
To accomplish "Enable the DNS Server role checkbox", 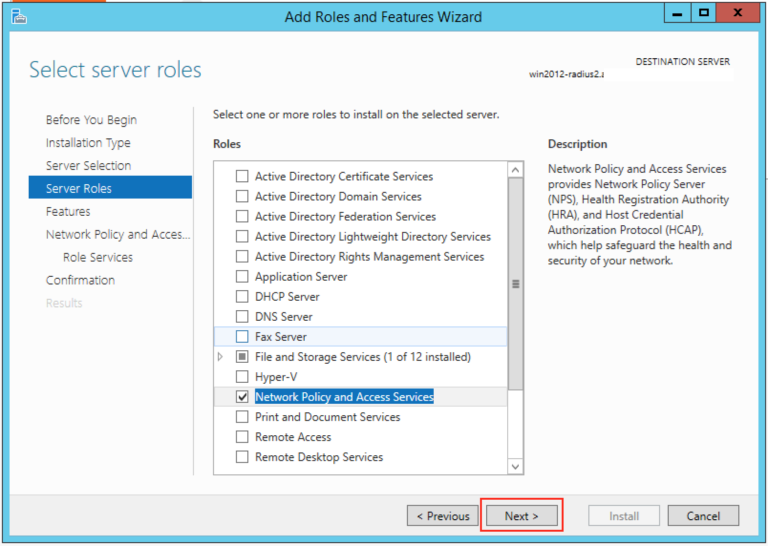I will coord(242,317).
